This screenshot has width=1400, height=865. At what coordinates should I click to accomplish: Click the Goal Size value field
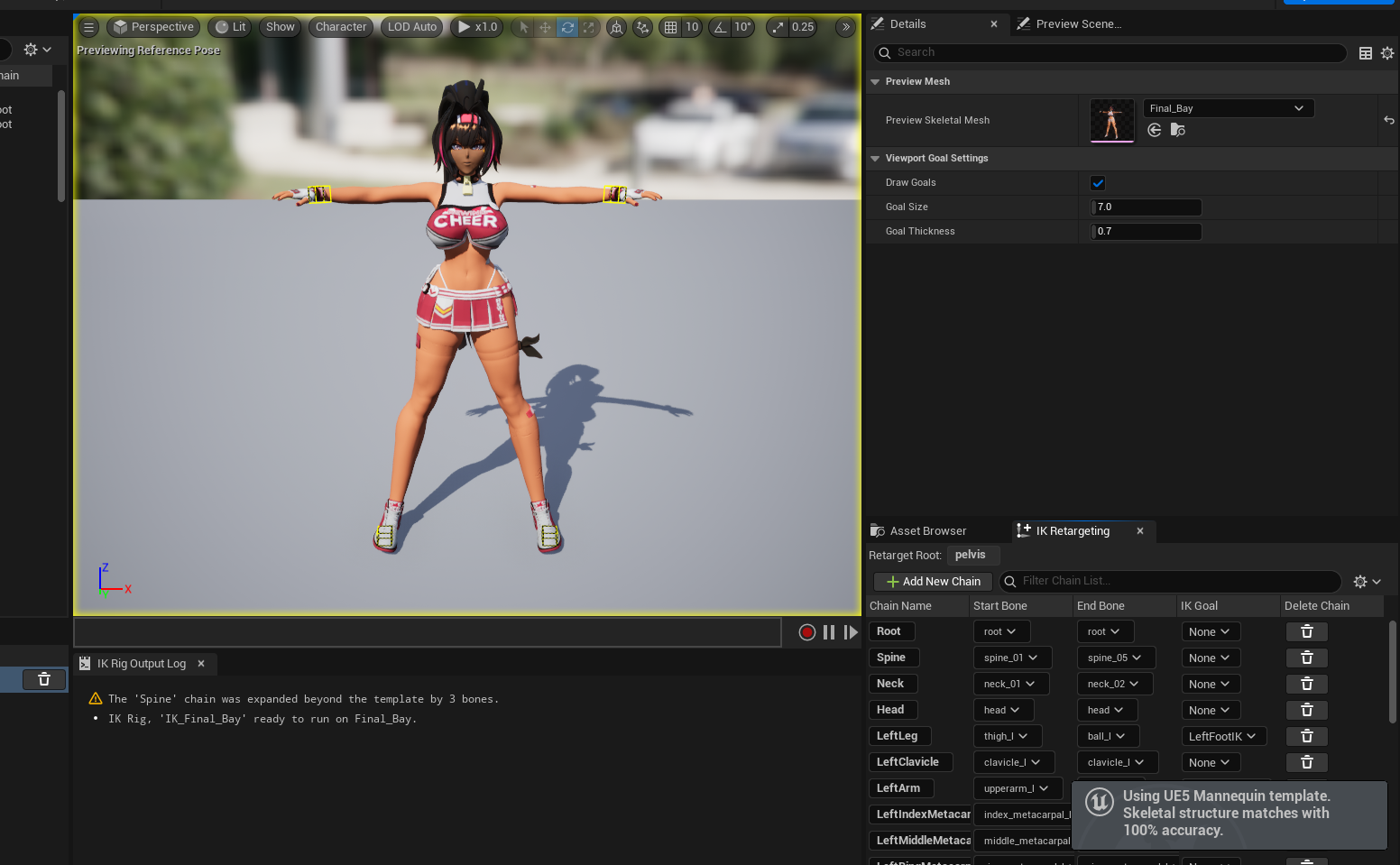(x=1146, y=207)
